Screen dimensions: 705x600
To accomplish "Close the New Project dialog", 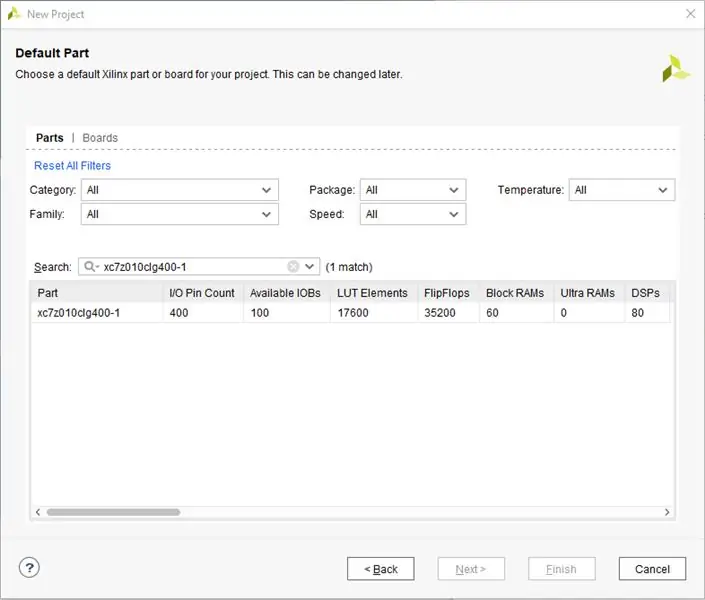I will (x=691, y=14).
